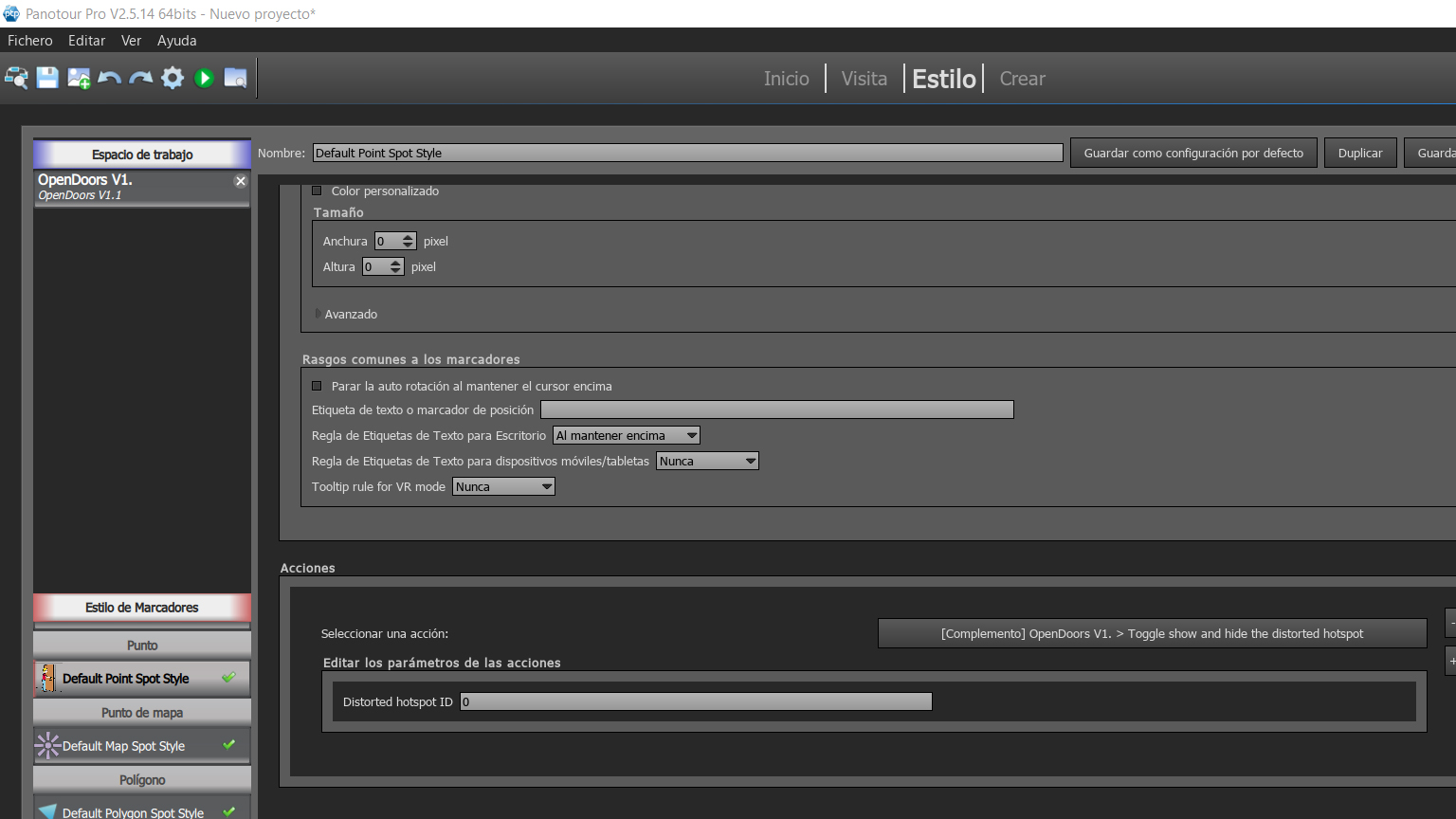1456x819 pixels.
Task: Click the Anchura pixel value field
Action: pos(388,241)
